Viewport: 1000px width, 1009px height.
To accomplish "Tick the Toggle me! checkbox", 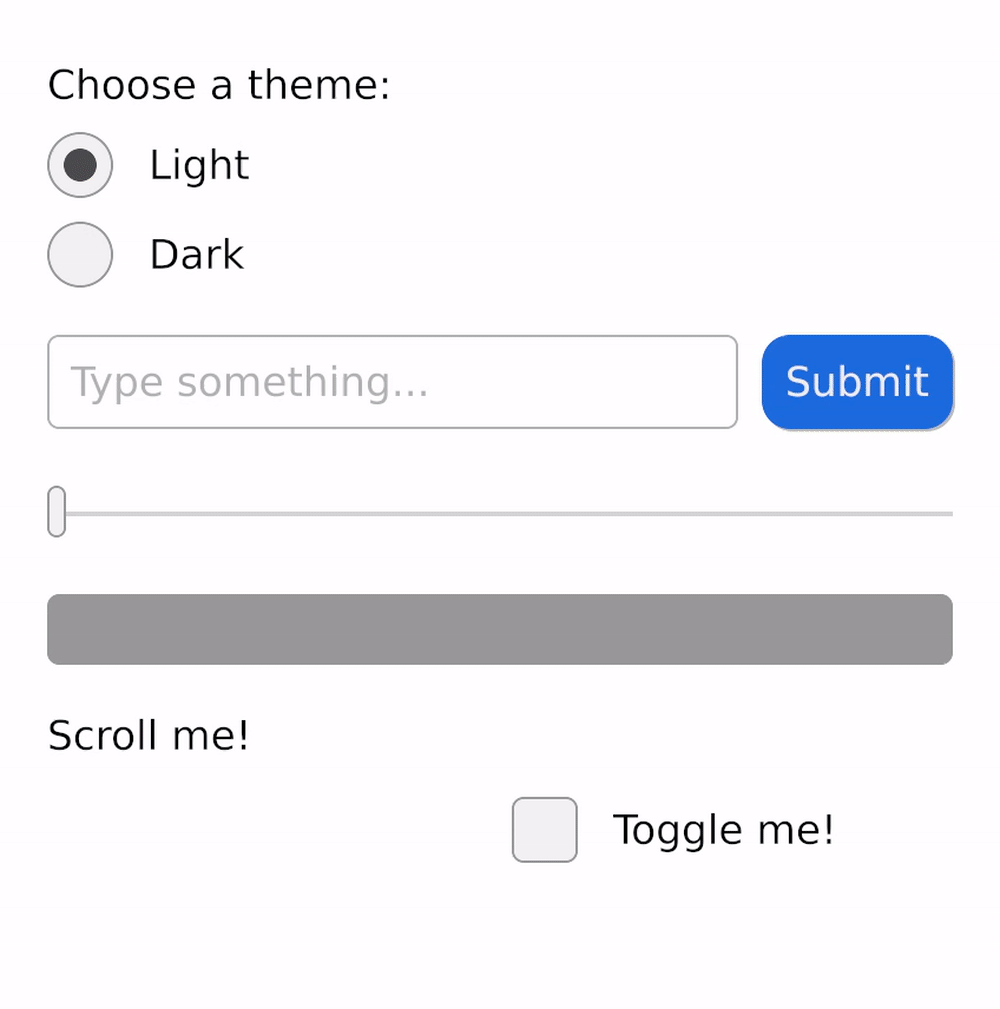I will (545, 829).
